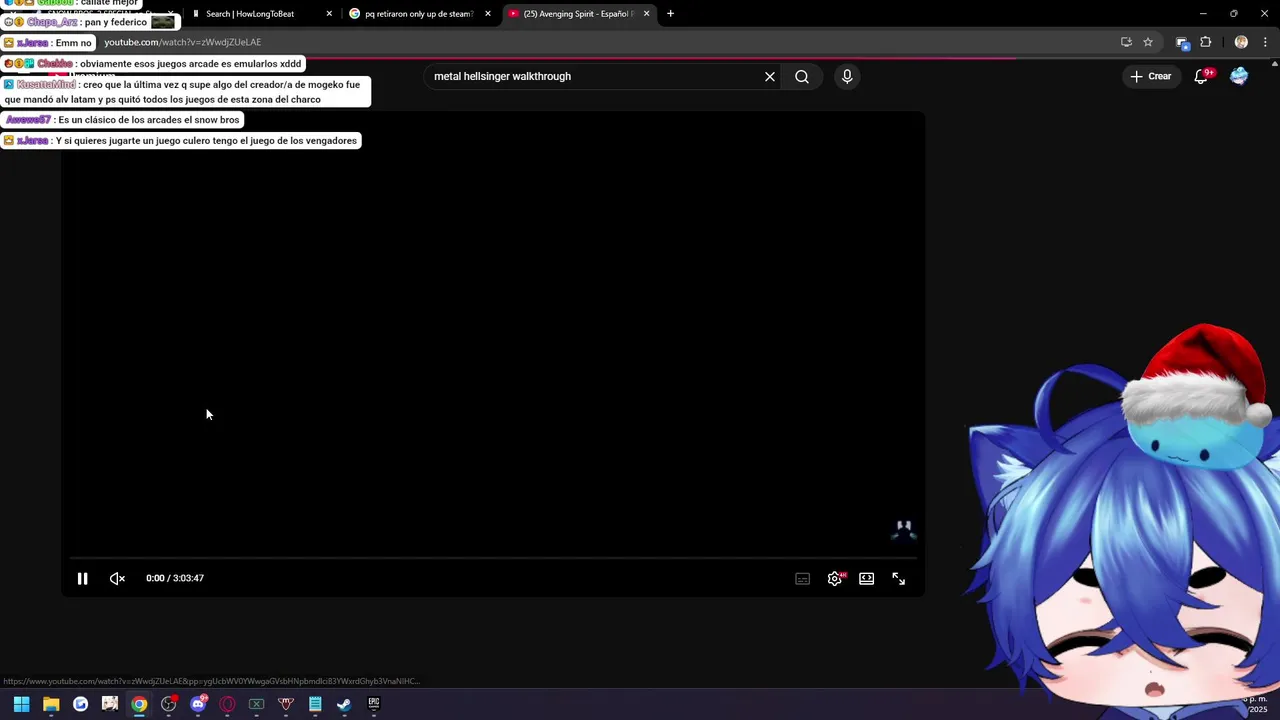Enter fullscreen on the player
Image resolution: width=1280 pixels, height=720 pixels.
click(899, 578)
